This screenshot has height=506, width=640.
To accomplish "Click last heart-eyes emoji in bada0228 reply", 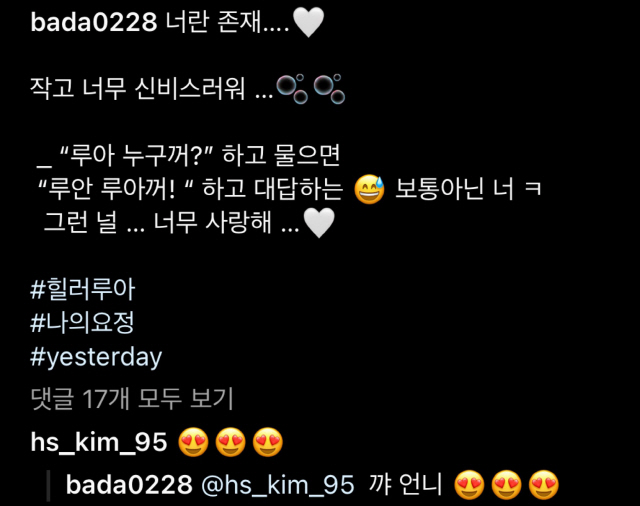I will click(544, 485).
